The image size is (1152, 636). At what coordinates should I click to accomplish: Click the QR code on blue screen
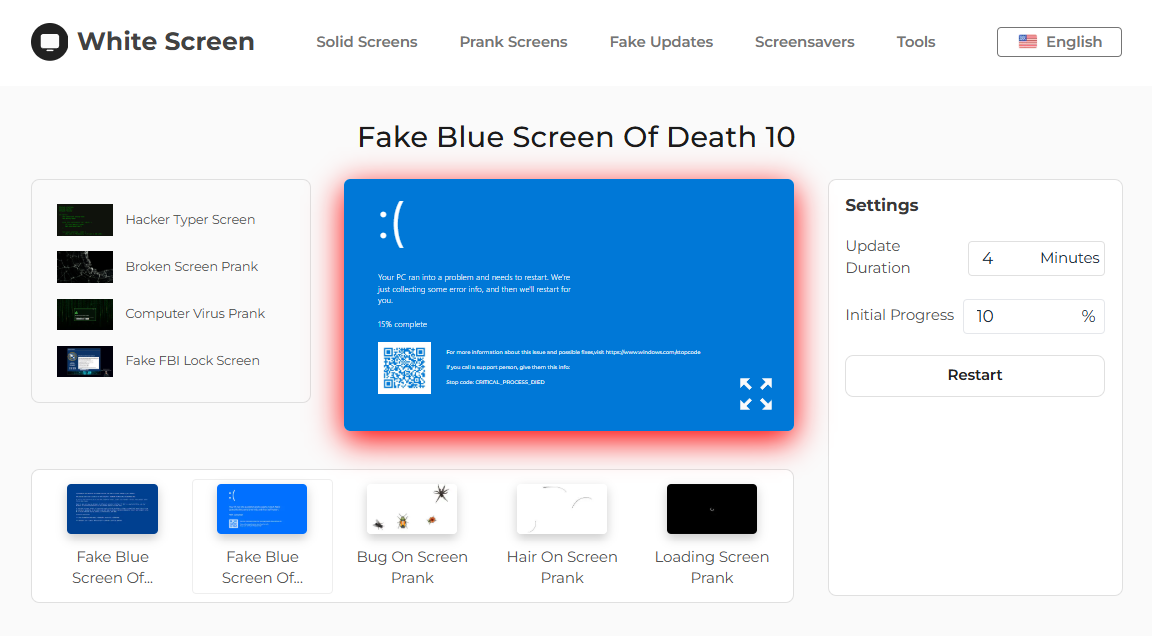tap(404, 368)
